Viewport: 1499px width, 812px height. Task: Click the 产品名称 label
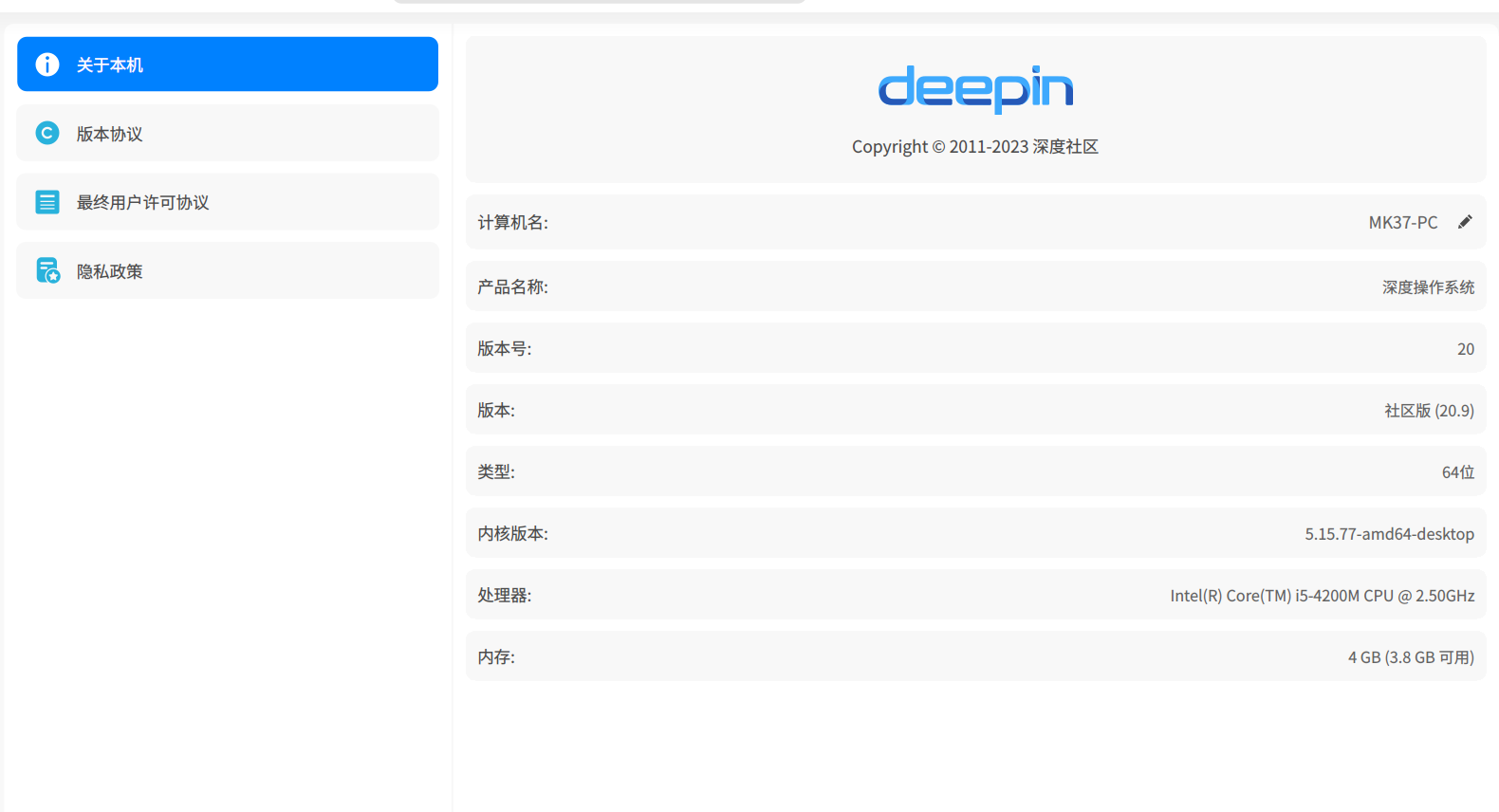(512, 287)
